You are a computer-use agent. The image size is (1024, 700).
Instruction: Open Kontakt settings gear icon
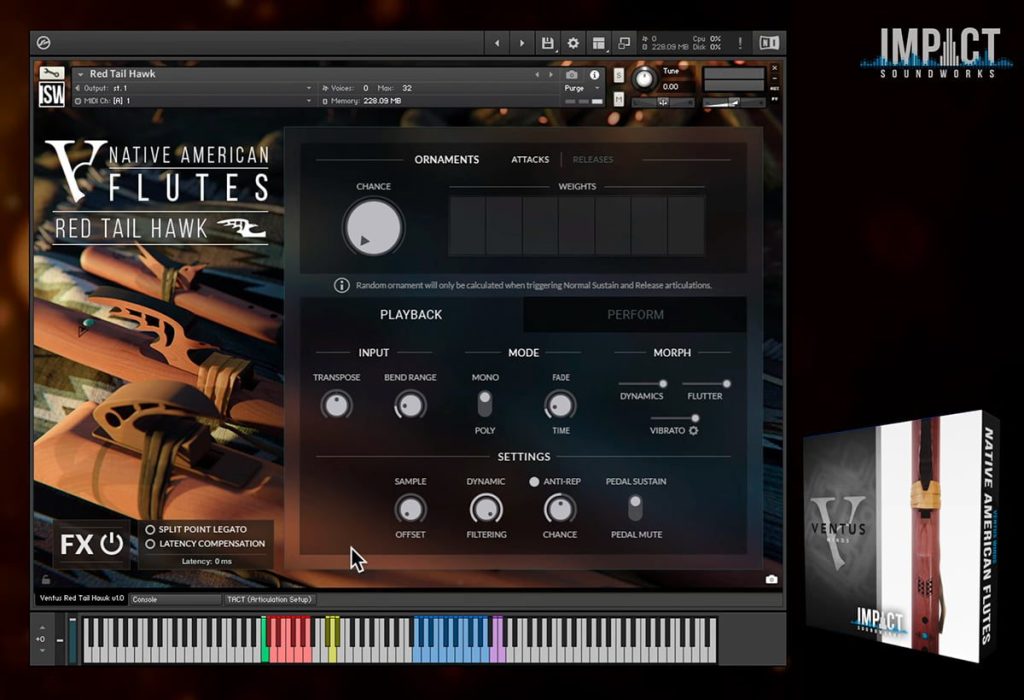[x=573, y=43]
